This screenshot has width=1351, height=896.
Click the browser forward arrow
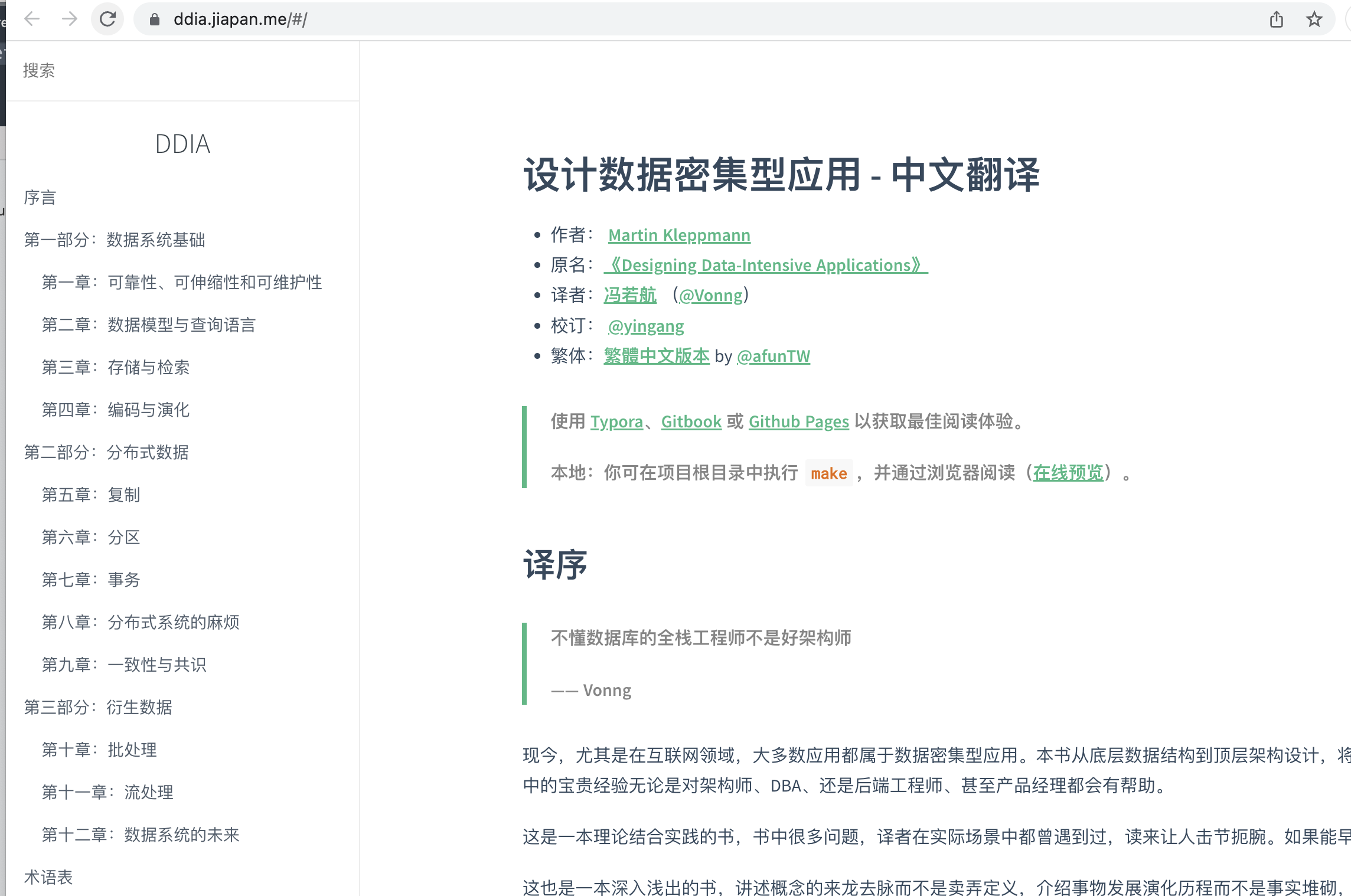click(70, 19)
